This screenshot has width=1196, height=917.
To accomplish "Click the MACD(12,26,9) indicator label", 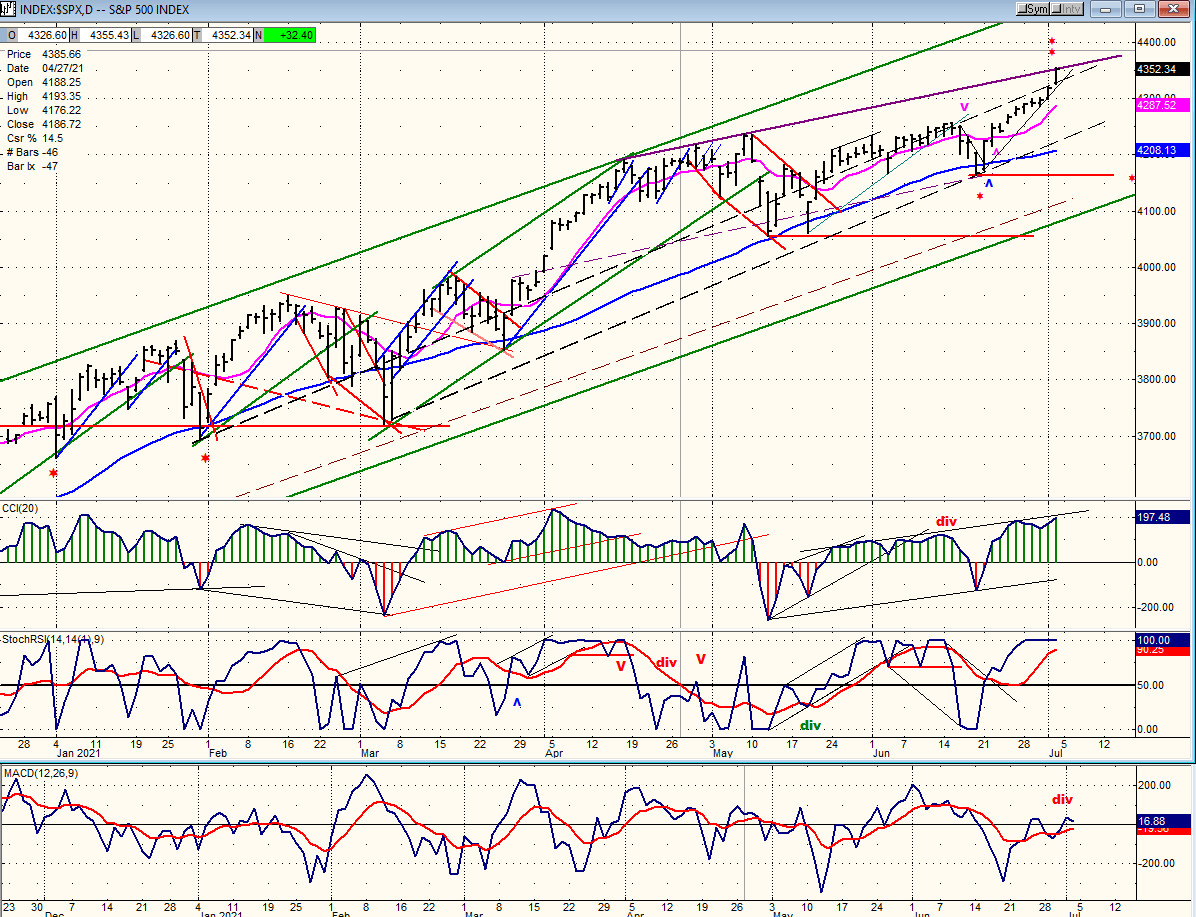I will point(40,773).
